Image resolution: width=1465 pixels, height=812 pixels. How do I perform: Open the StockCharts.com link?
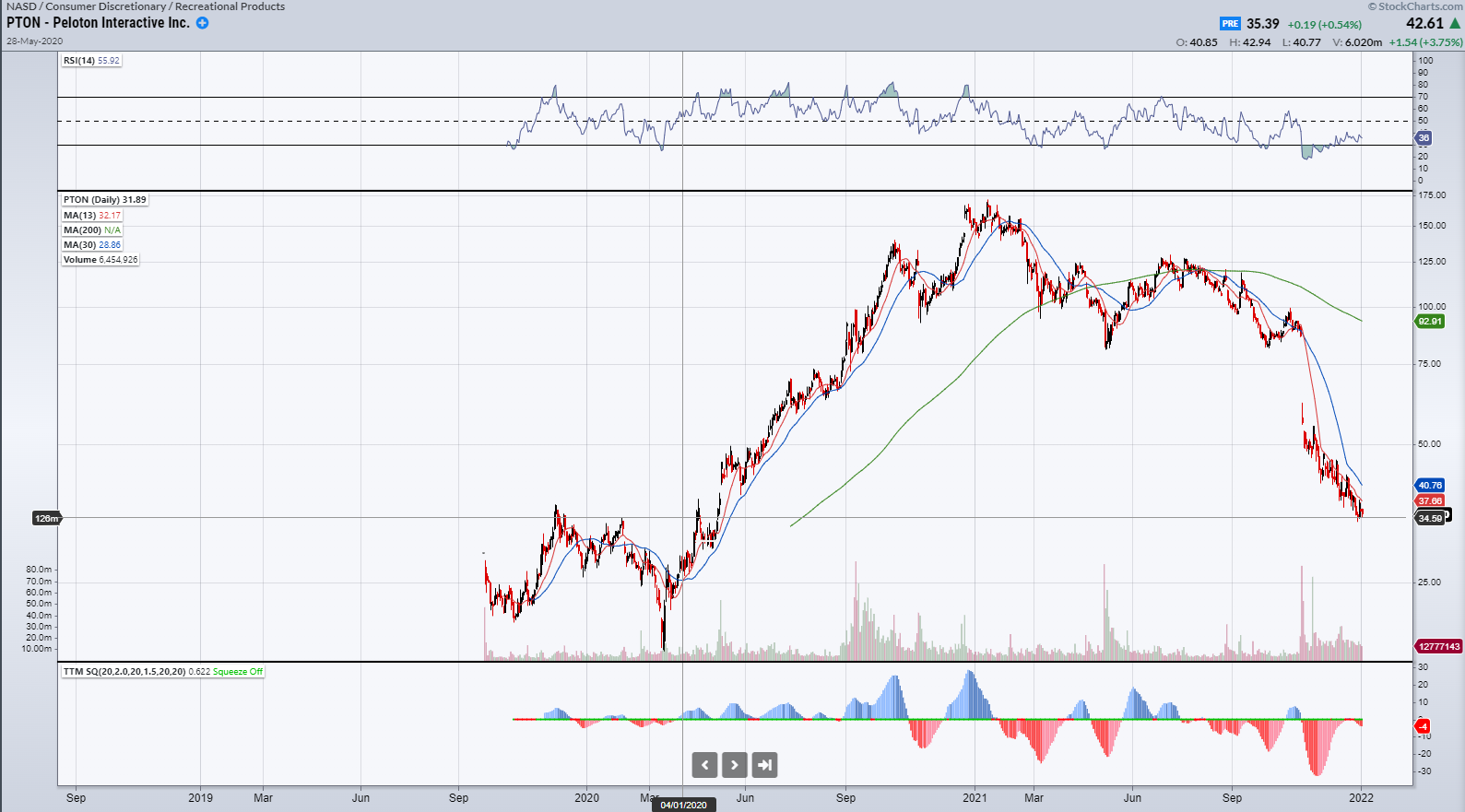(x=1415, y=6)
